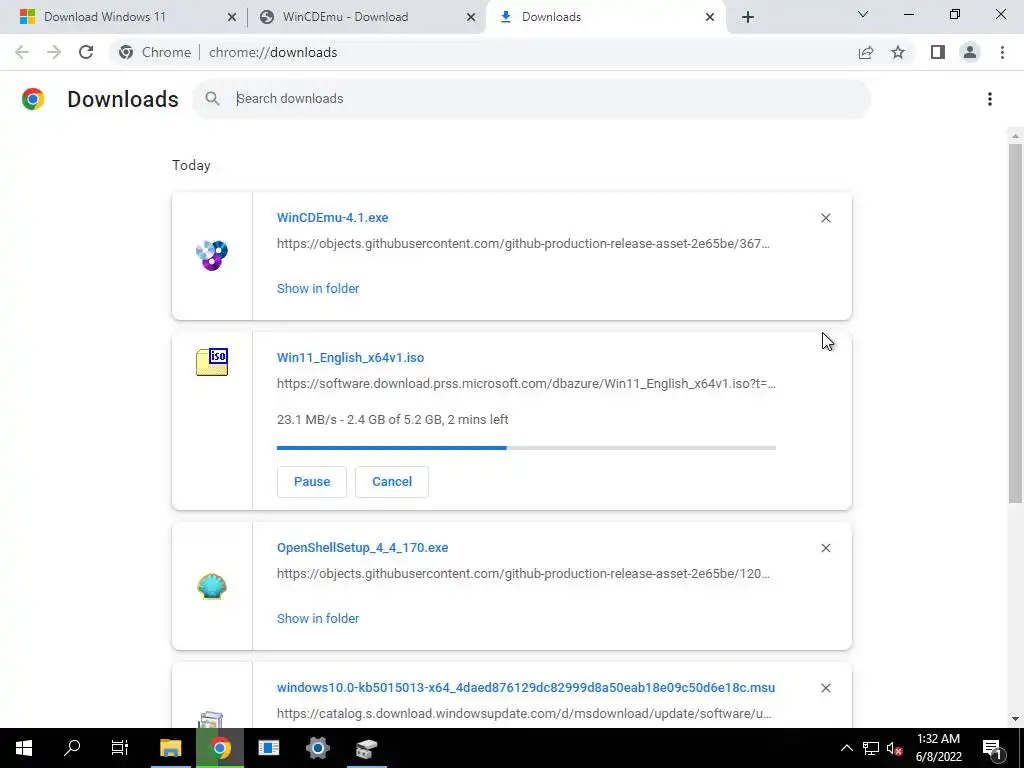Viewport: 1024px width, 768px height.
Task: Show OpenShellSetup in folder
Action: (x=318, y=618)
